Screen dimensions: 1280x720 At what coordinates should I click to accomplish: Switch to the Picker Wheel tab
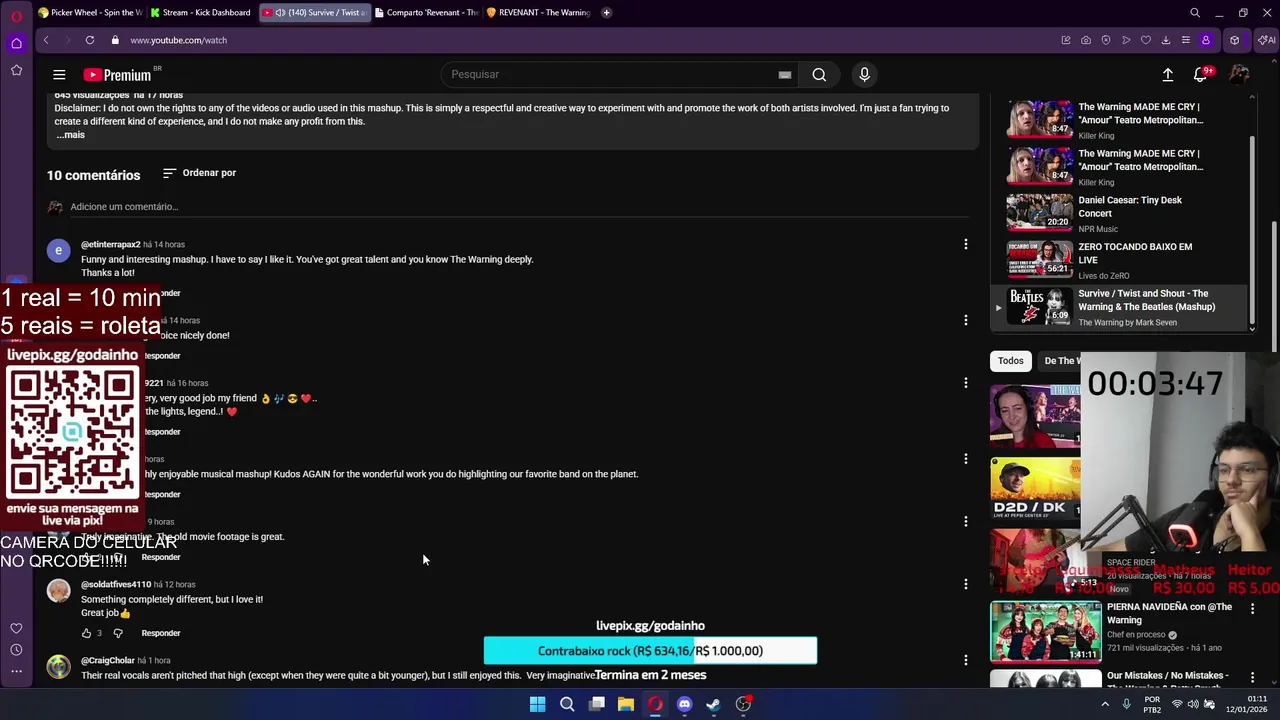click(90, 13)
